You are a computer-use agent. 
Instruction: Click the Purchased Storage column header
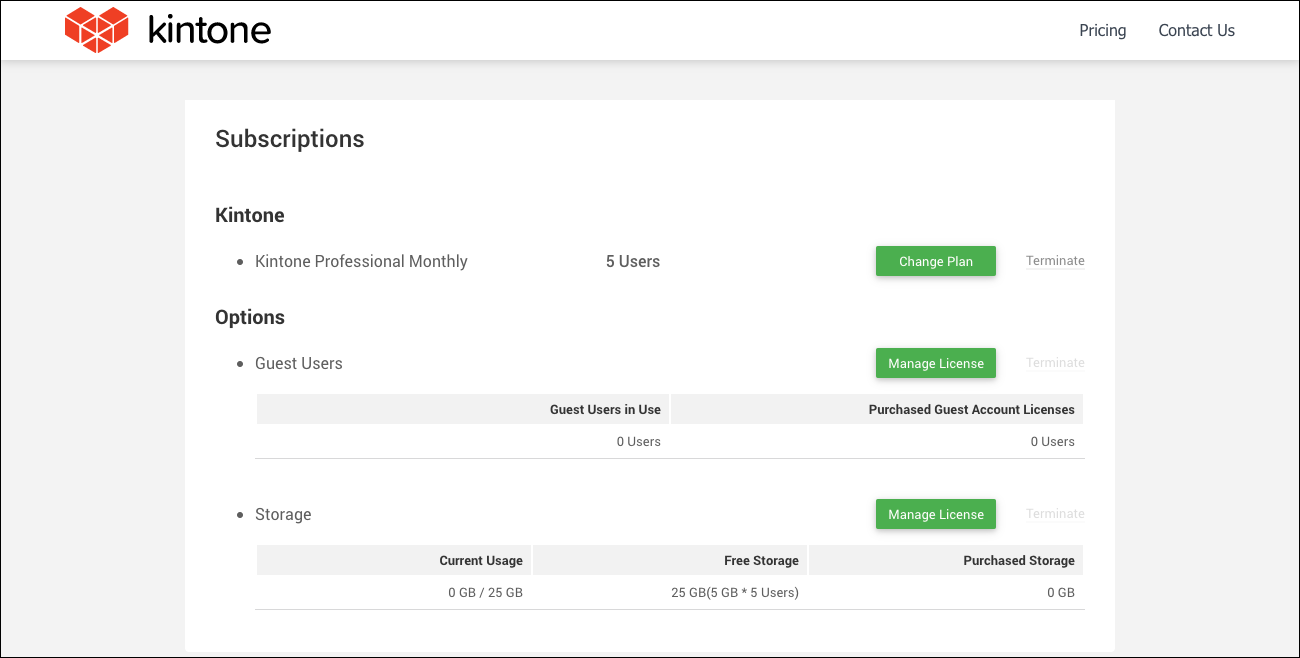[1018, 560]
